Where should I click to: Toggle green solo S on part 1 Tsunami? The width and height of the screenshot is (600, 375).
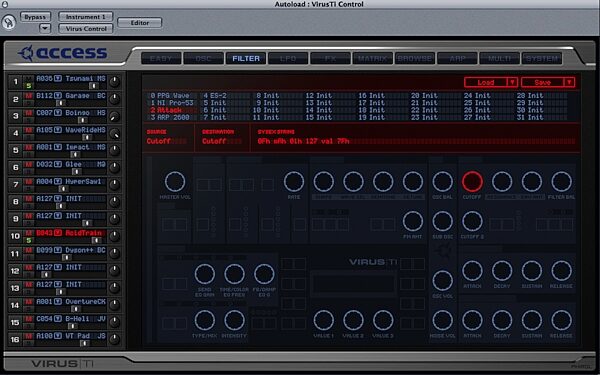[x=29, y=86]
